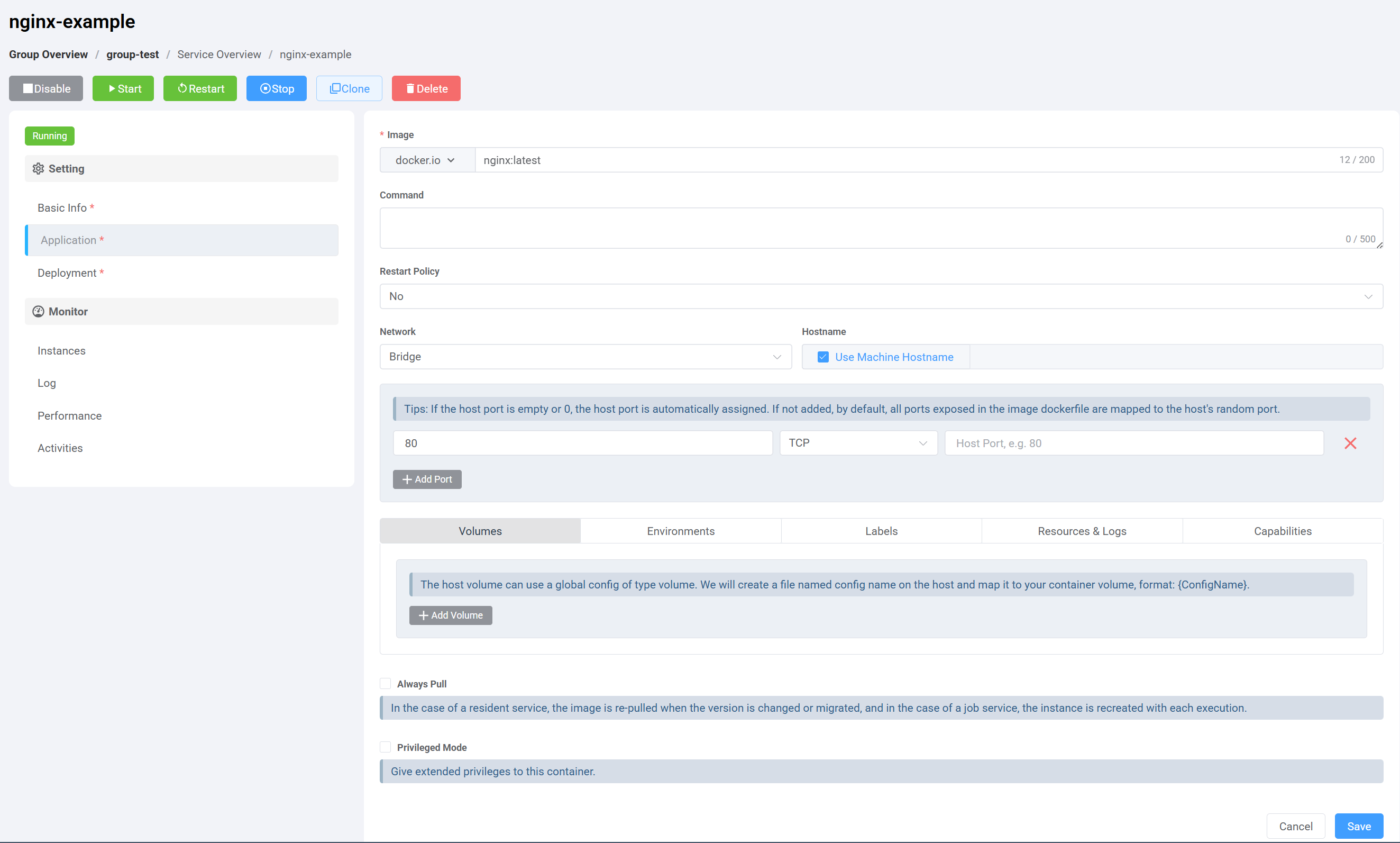1400x843 pixels.
Task: Select Application in the sidebar
Action: pos(181,240)
